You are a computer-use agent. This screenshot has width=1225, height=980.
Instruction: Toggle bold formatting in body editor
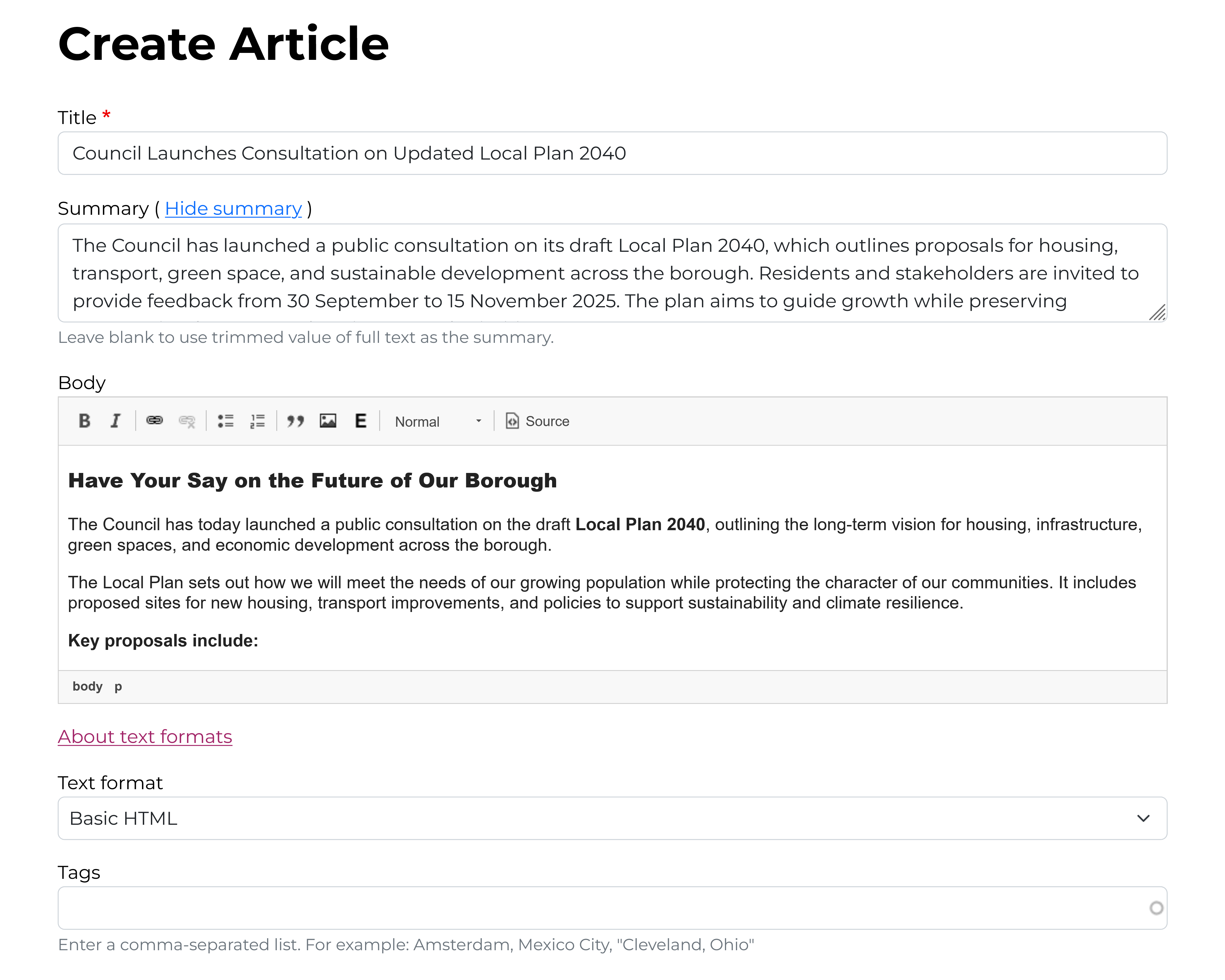(x=85, y=421)
